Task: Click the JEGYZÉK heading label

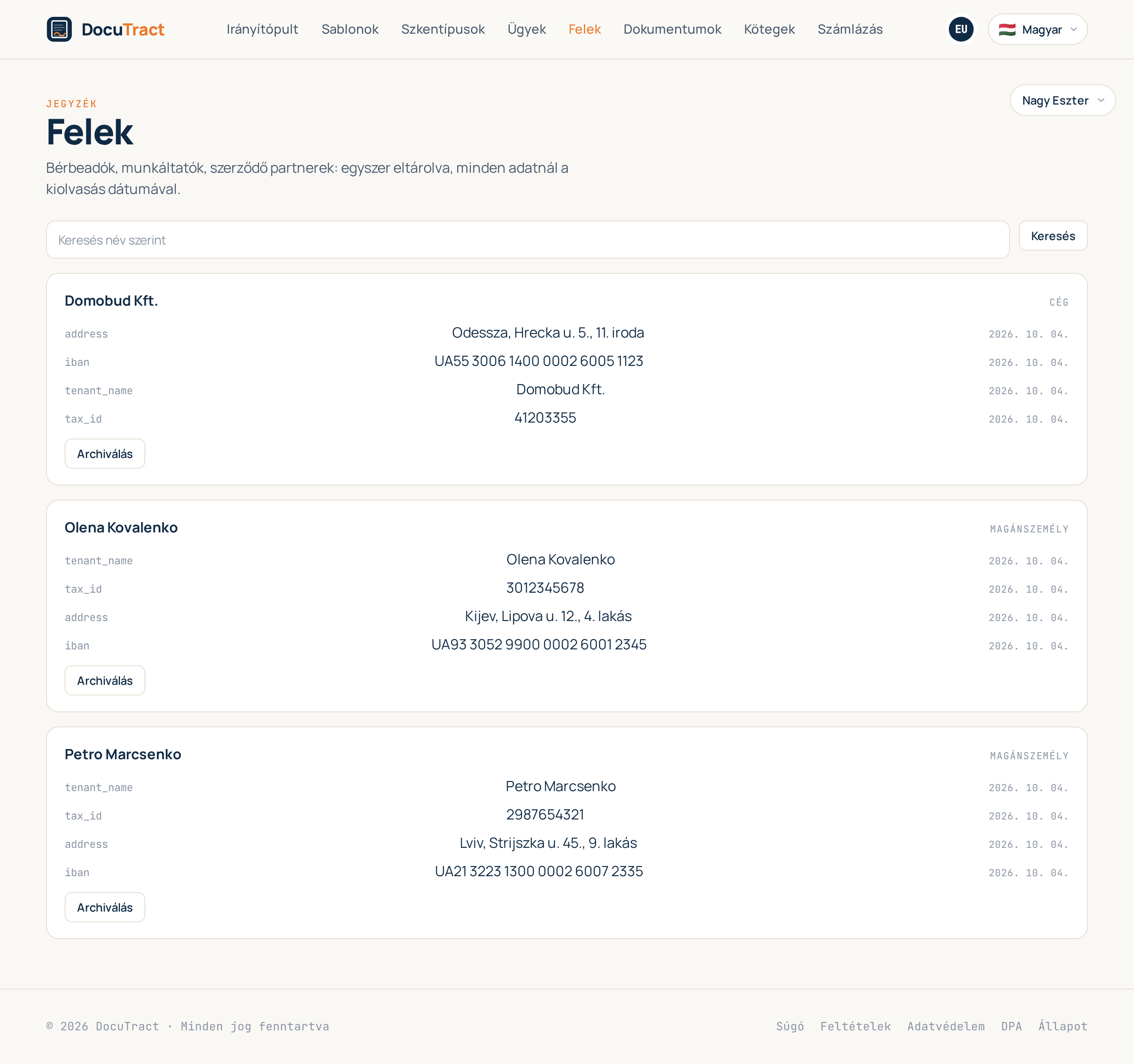Action: point(71,103)
